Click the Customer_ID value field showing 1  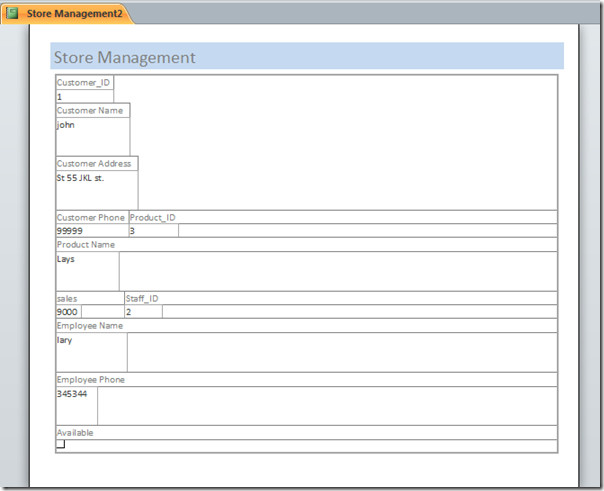point(85,96)
